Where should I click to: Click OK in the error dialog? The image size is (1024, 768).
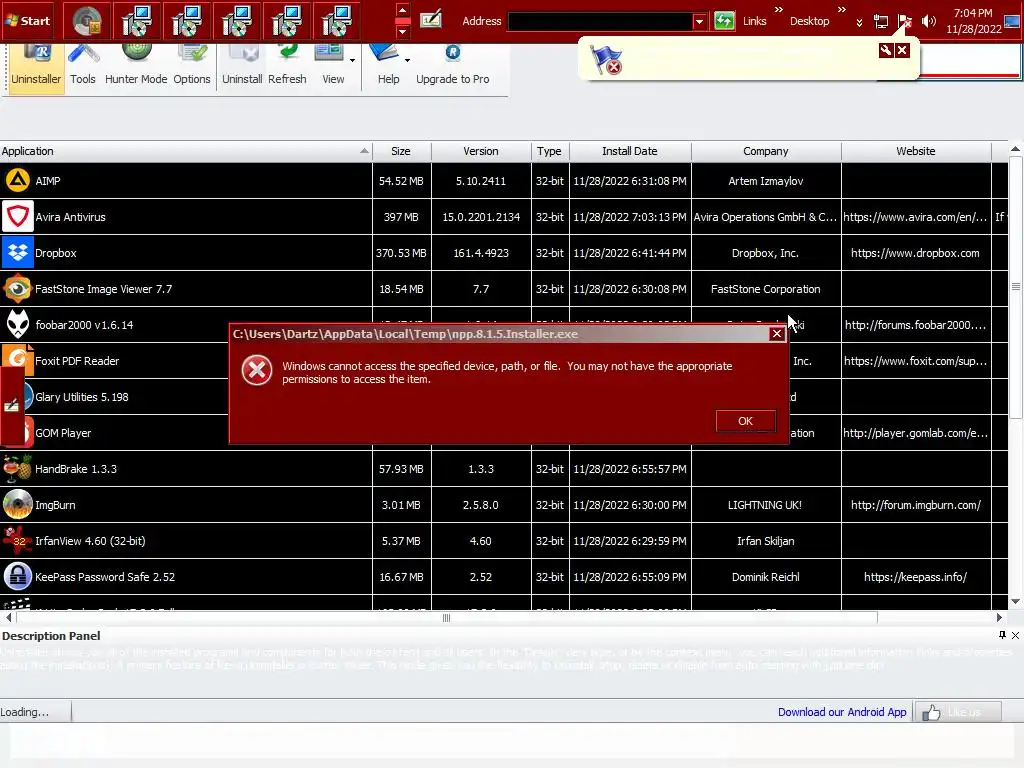coord(745,421)
